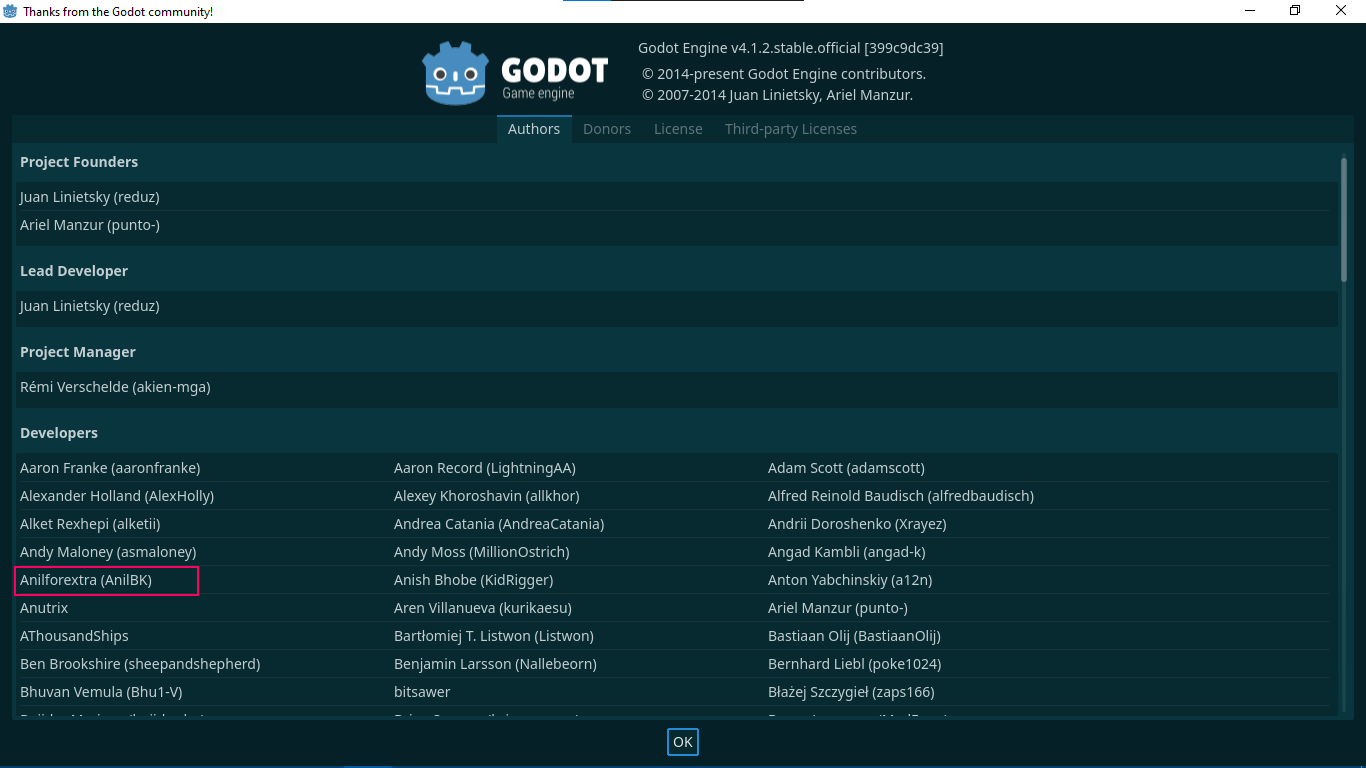Restore down the dialog window
The height and width of the screenshot is (768, 1366).
[1295, 11]
